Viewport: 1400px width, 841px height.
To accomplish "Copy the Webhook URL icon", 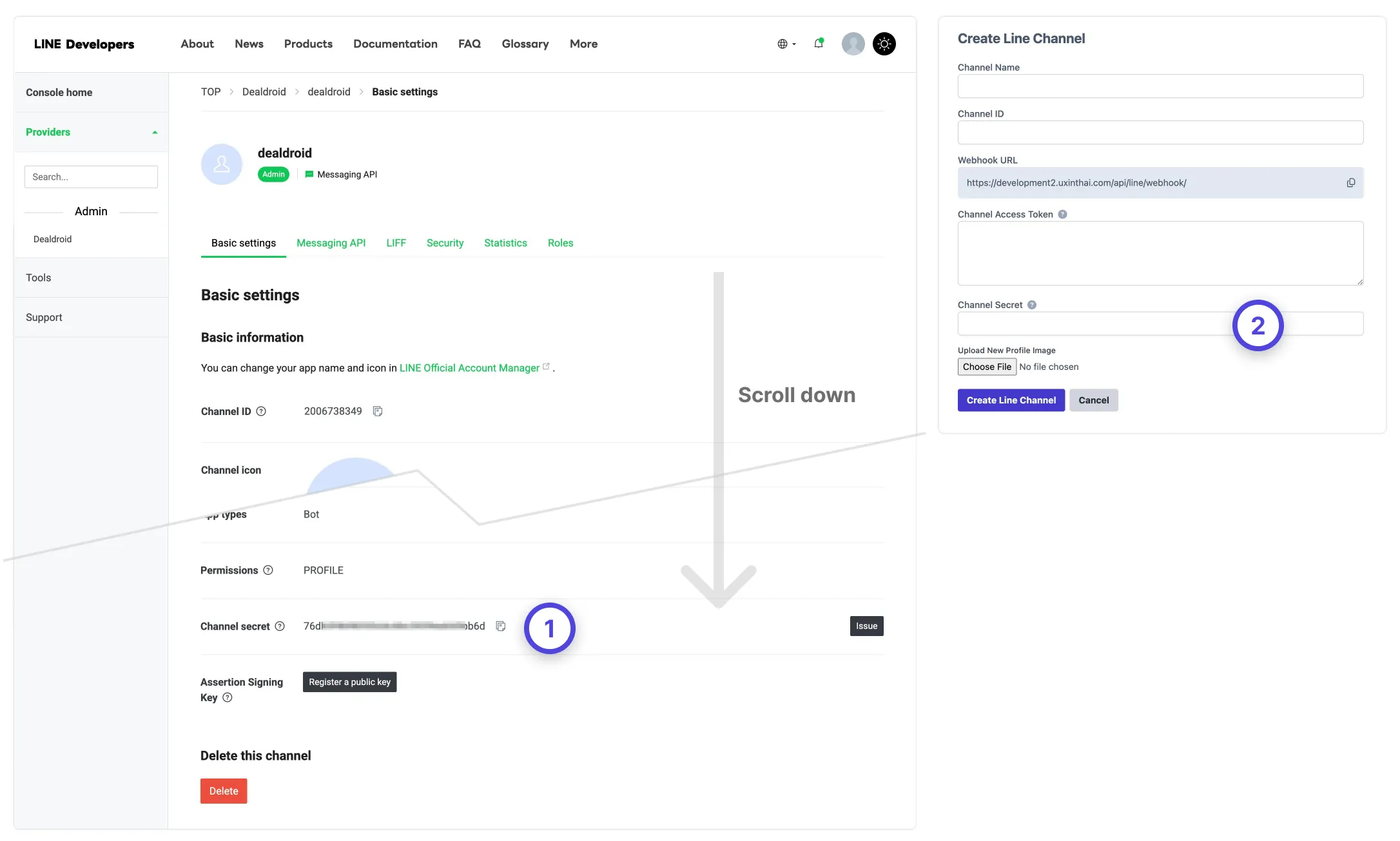I will click(x=1350, y=183).
